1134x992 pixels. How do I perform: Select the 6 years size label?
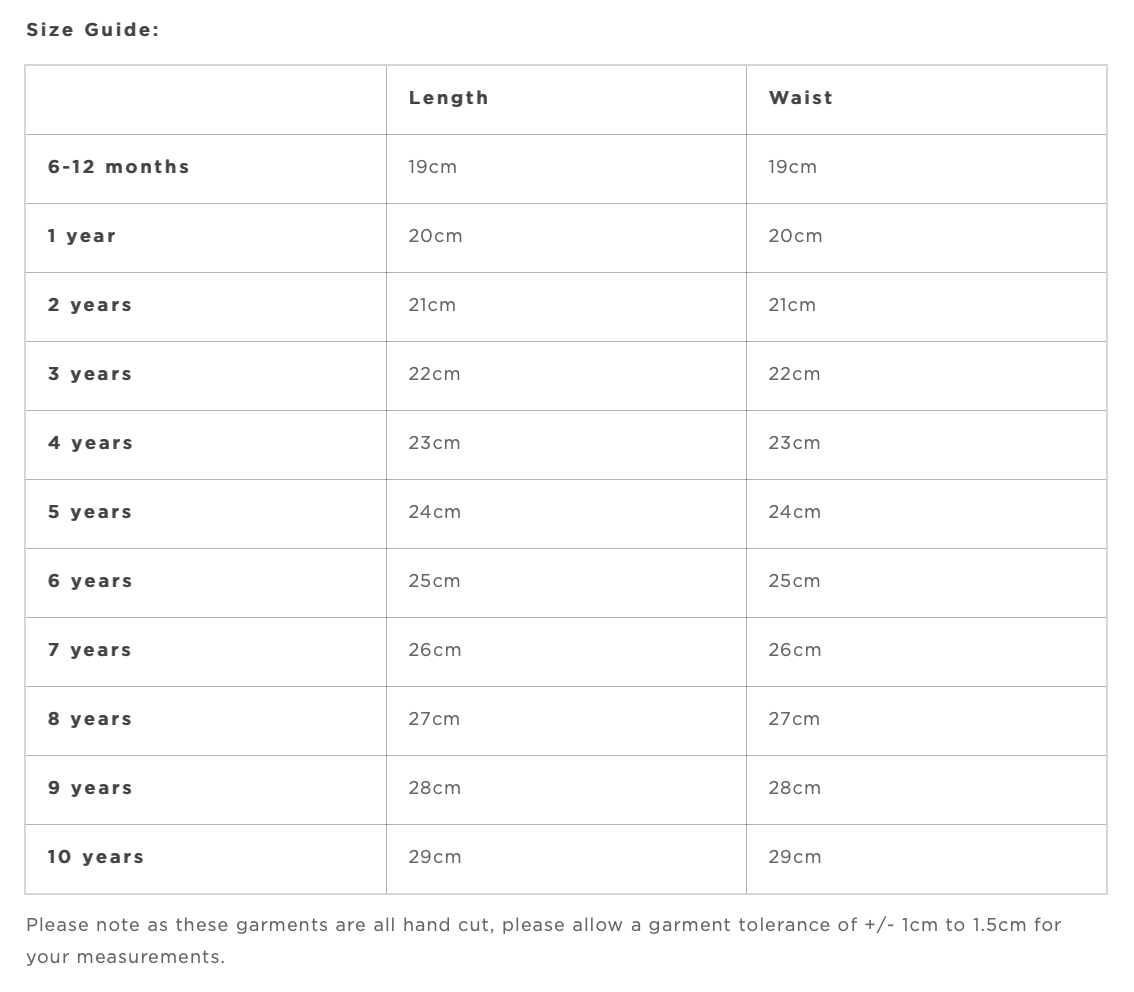coord(90,581)
